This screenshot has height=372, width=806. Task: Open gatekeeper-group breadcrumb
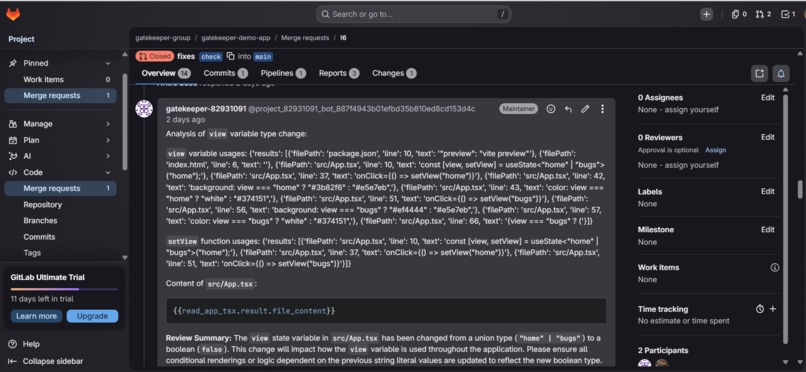click(163, 38)
